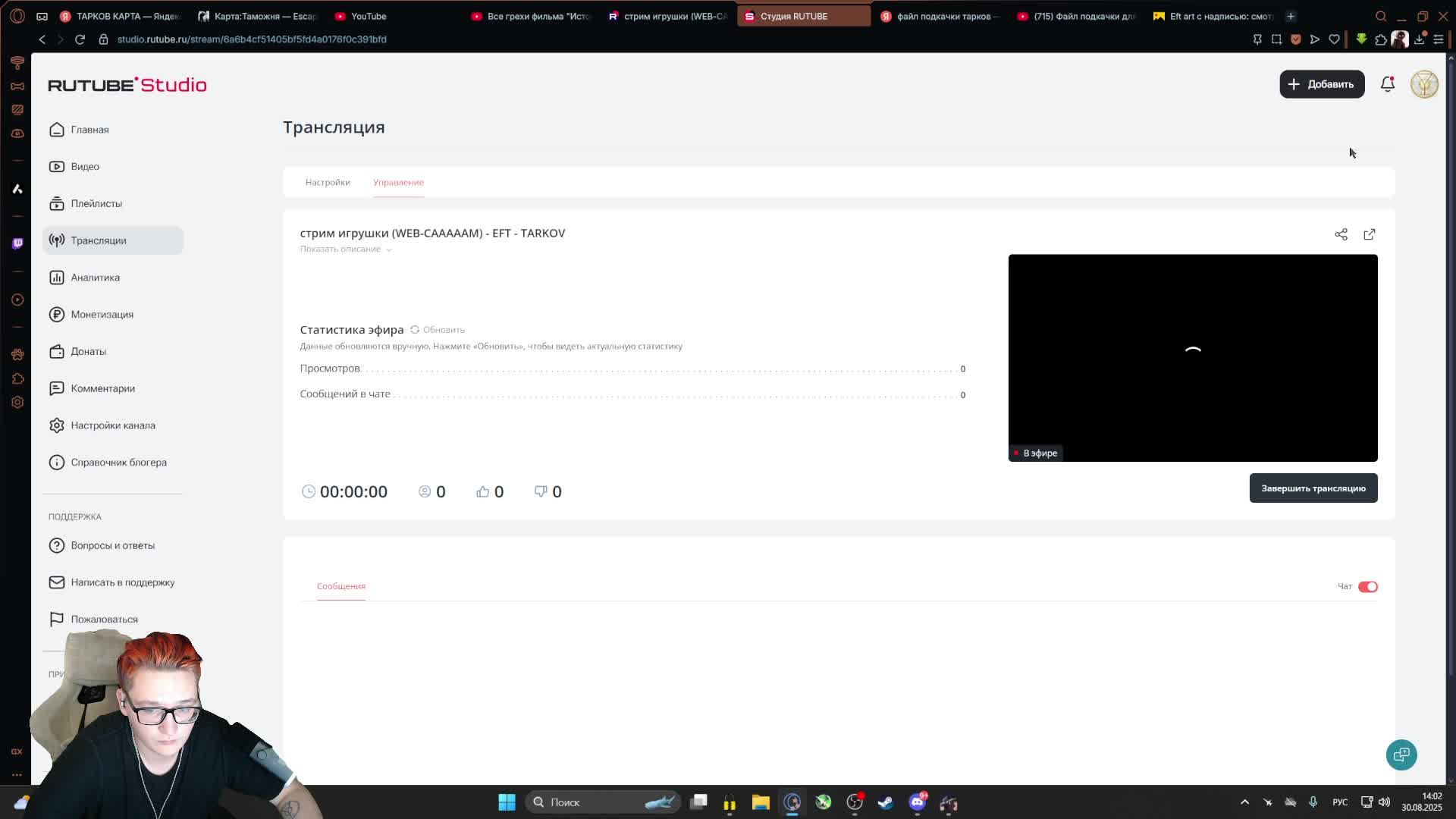Go to Монетизация section

(102, 315)
